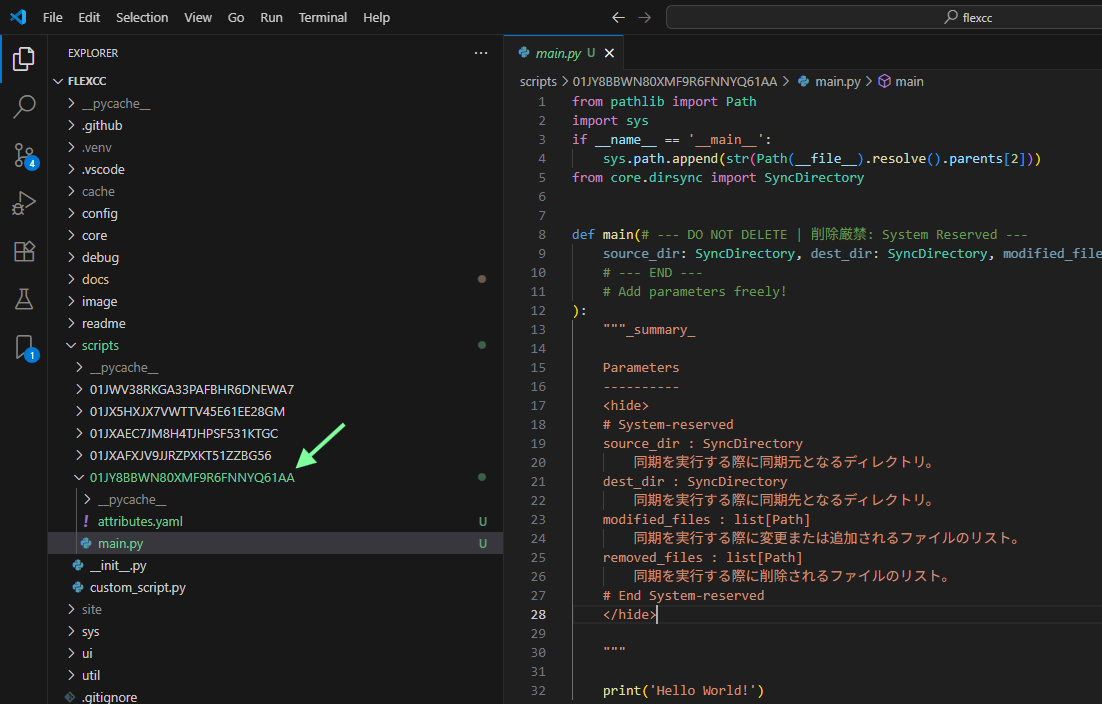Open the Run menu
Image resolution: width=1102 pixels, height=704 pixels.
271,17
